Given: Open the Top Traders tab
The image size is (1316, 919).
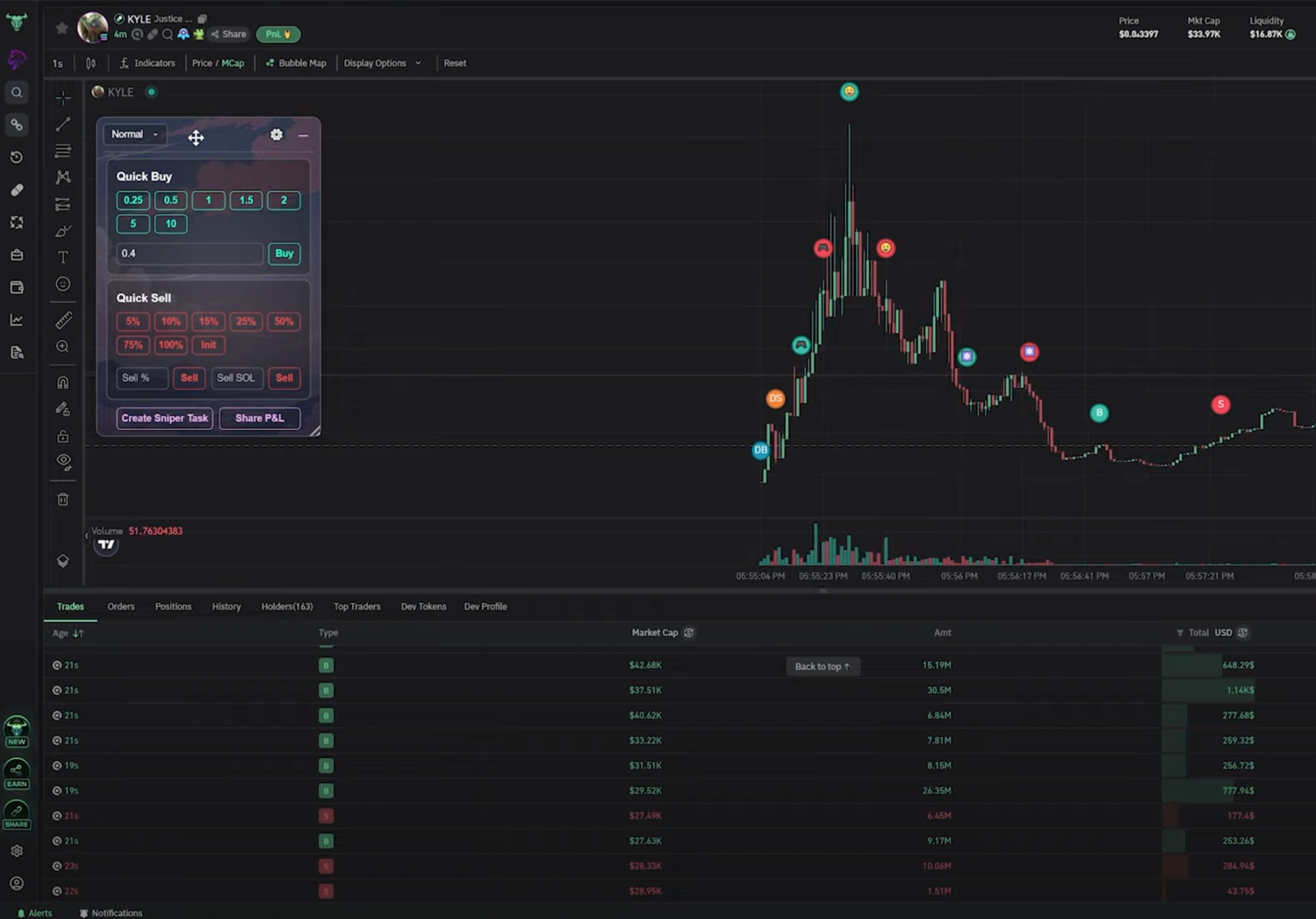Looking at the screenshot, I should point(357,606).
